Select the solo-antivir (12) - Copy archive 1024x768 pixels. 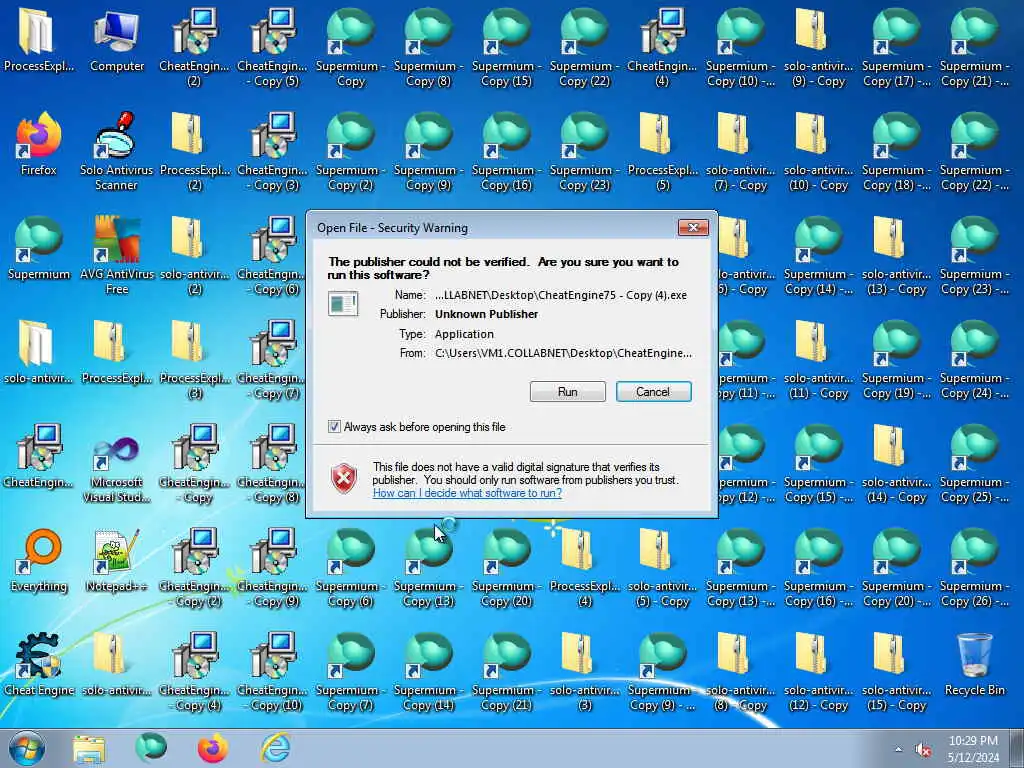click(818, 671)
